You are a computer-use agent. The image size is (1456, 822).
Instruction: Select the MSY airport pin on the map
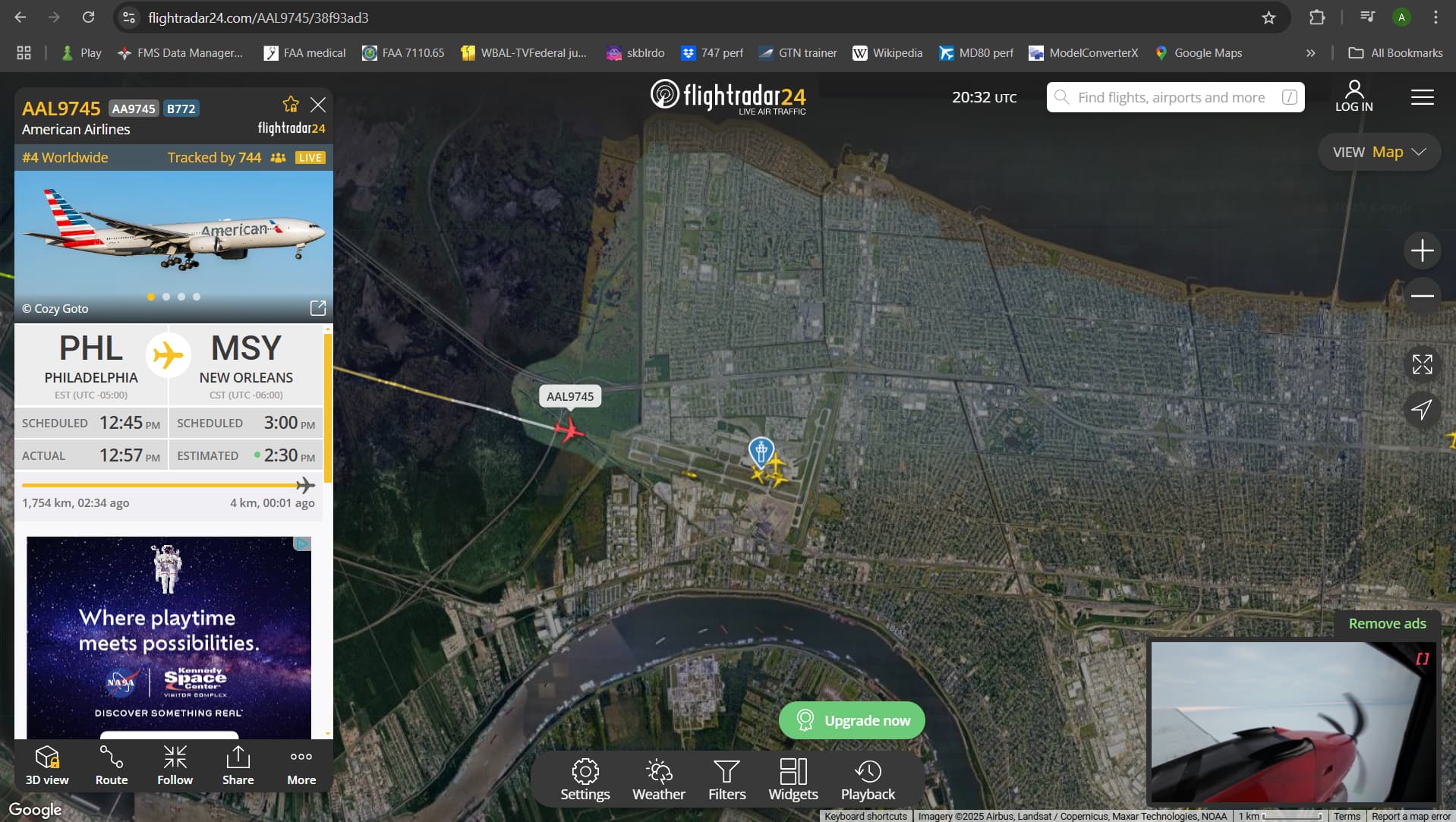(761, 451)
